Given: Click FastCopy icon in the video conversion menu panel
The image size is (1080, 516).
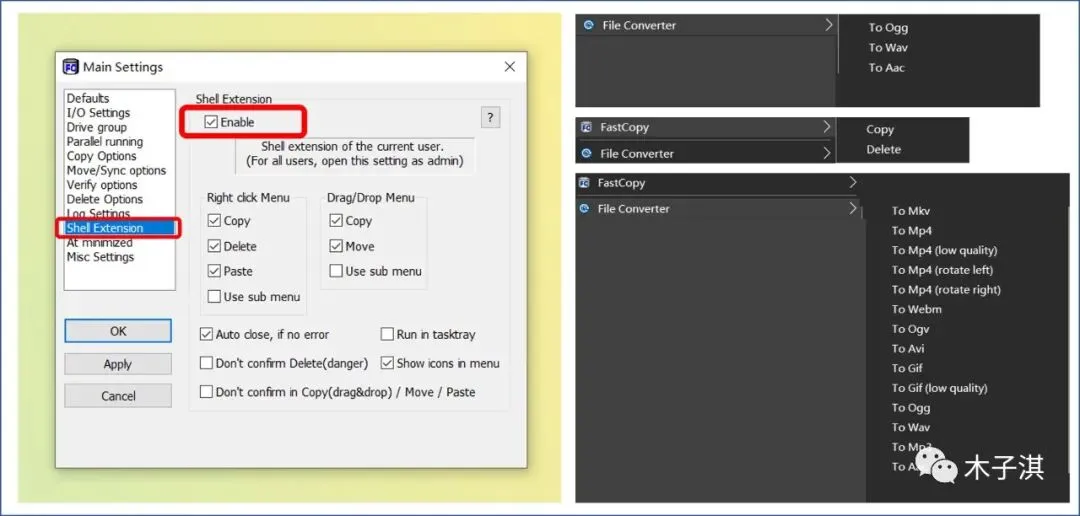Looking at the screenshot, I should (x=585, y=183).
